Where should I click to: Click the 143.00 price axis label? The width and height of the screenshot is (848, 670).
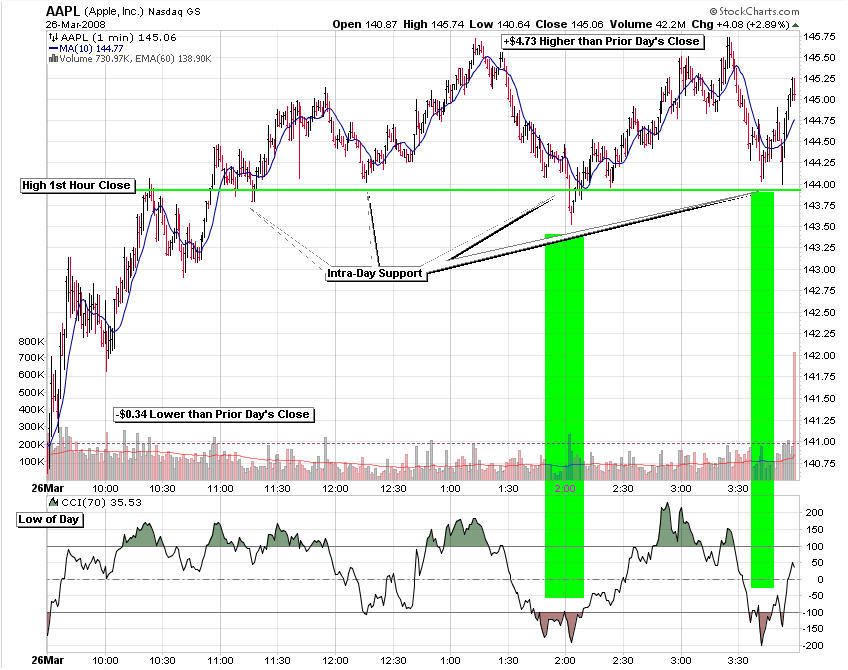click(819, 269)
